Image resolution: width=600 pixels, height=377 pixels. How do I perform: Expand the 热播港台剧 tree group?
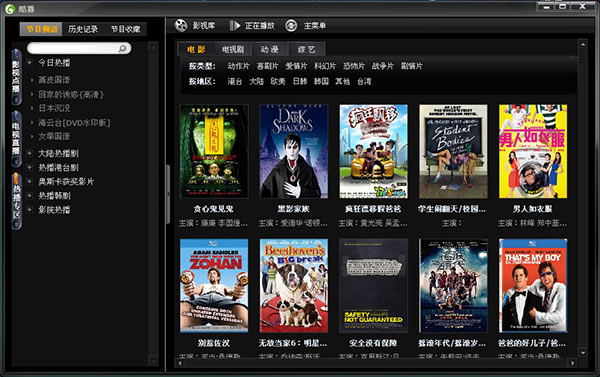pos(29,167)
